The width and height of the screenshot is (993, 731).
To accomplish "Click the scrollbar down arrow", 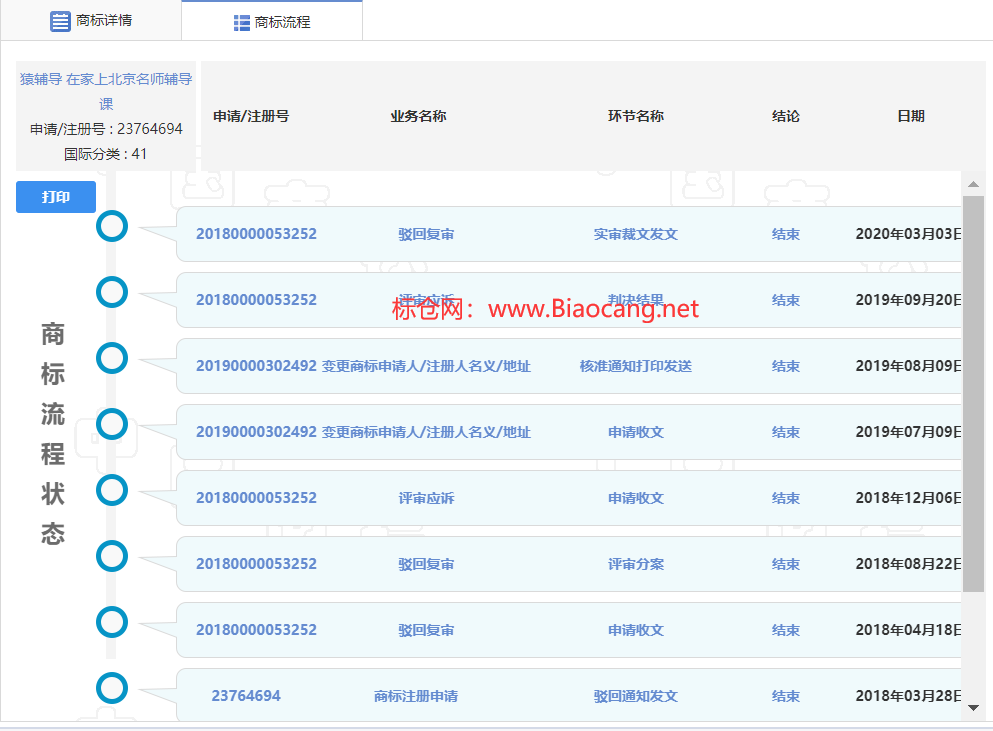I will [973, 708].
